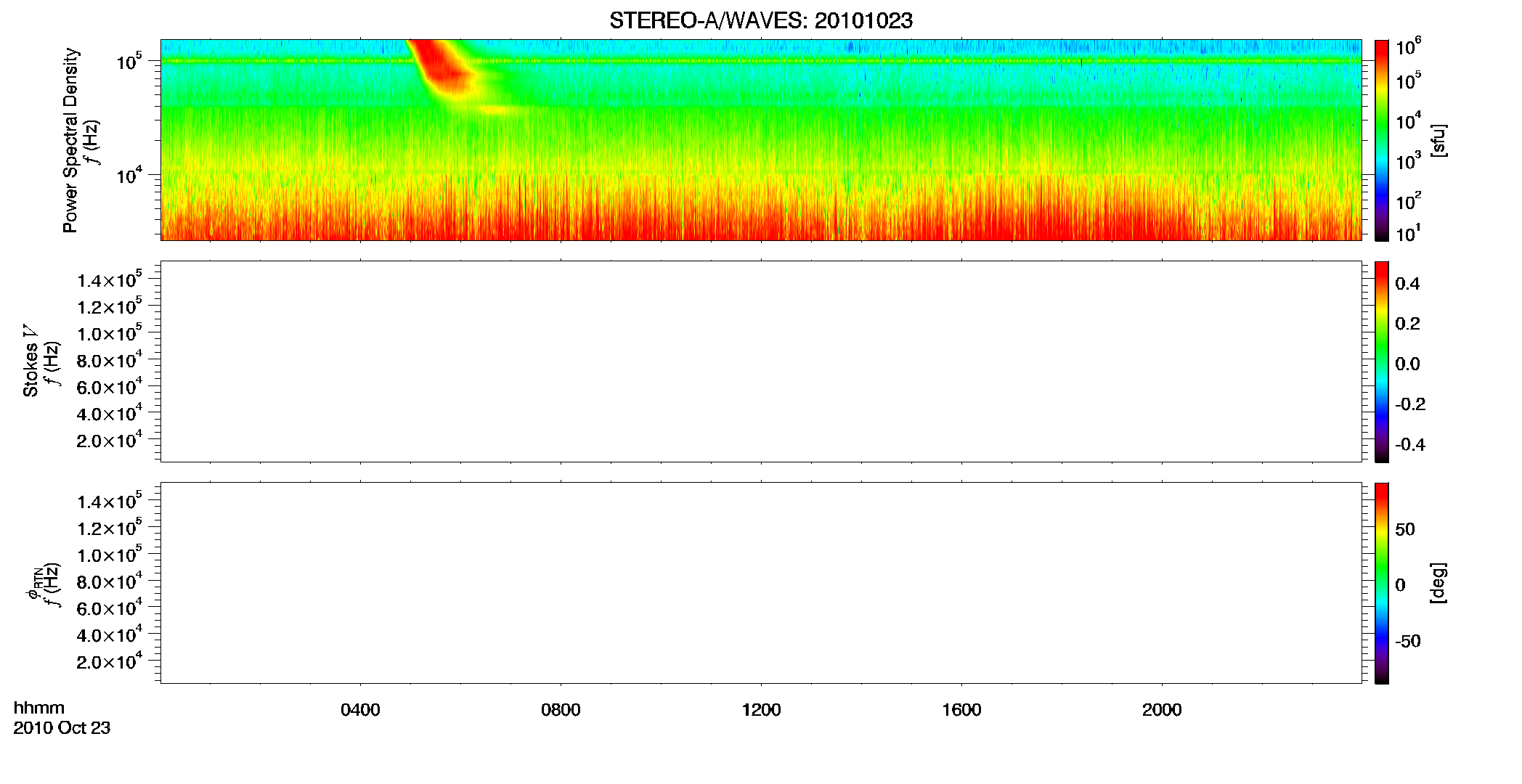
Task: Click the -0.4 label on Stokes V colorbar
Action: [x=1409, y=444]
